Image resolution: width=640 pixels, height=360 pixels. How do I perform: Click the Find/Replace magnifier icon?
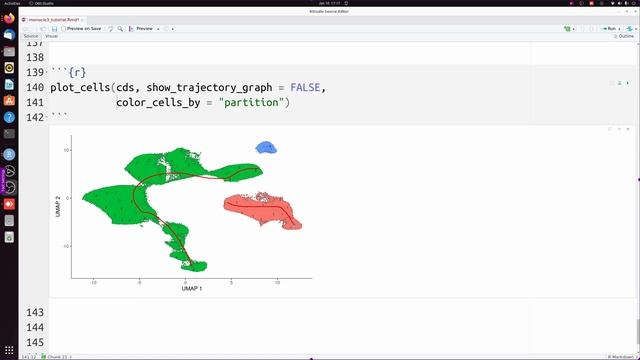coord(120,29)
